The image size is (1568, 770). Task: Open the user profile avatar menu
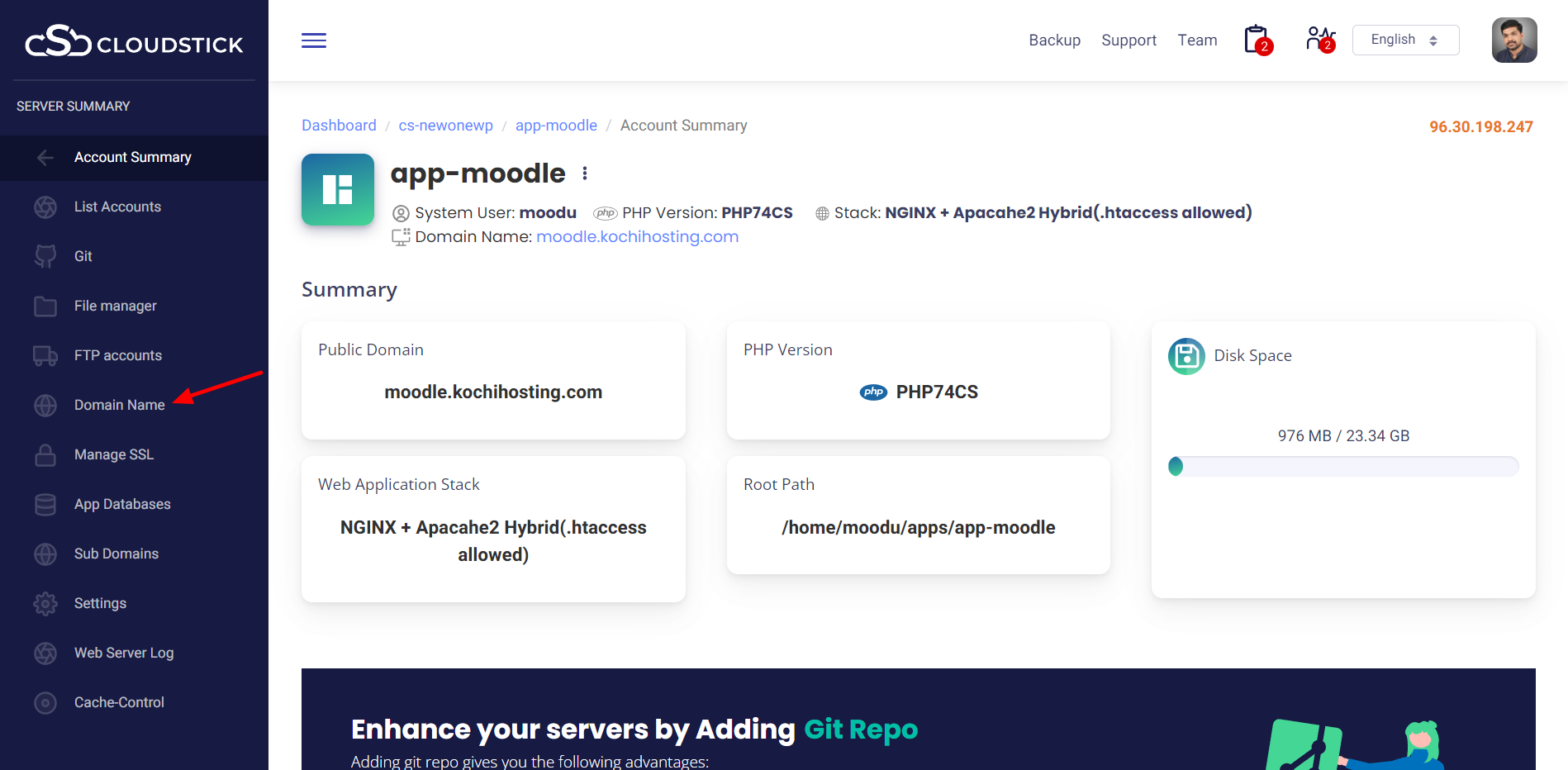tap(1513, 40)
